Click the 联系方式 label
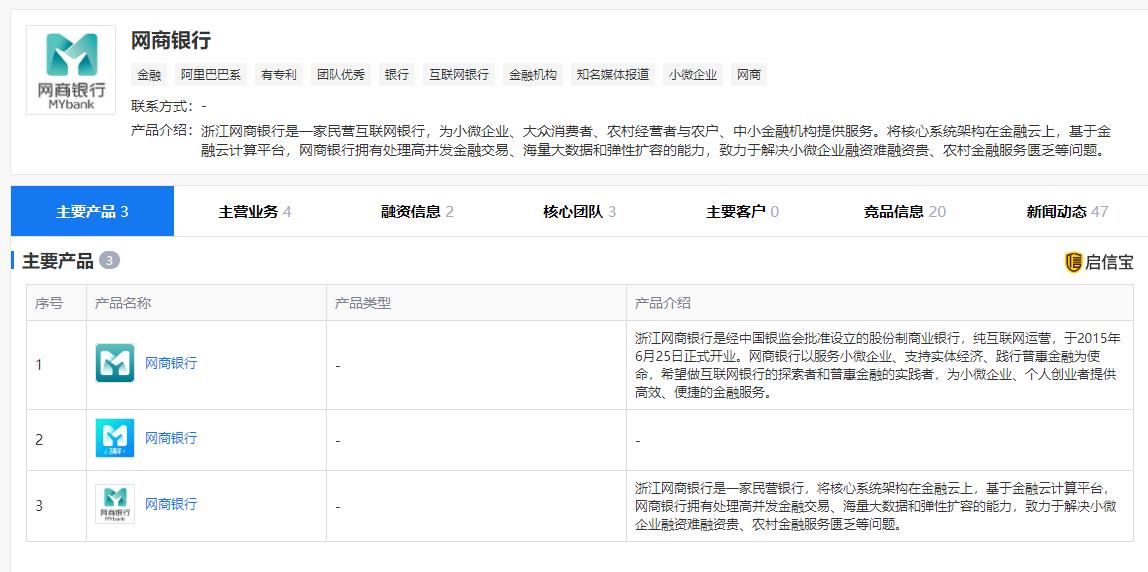Screen dimensions: 1148x572 (x=160, y=105)
